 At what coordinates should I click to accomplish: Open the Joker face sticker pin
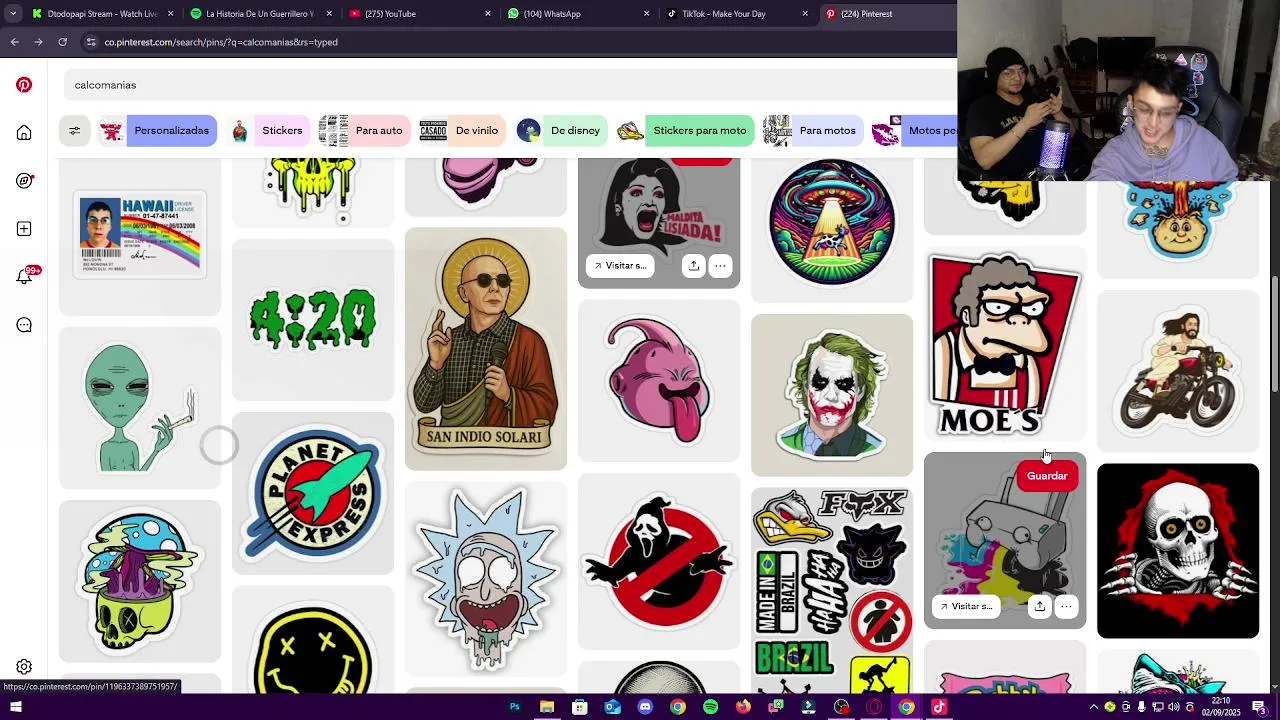pos(832,395)
